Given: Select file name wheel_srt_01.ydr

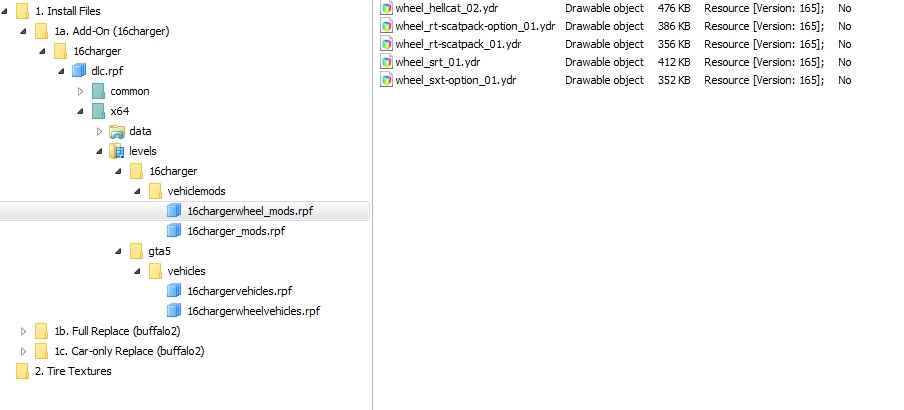Looking at the screenshot, I should coord(438,62).
